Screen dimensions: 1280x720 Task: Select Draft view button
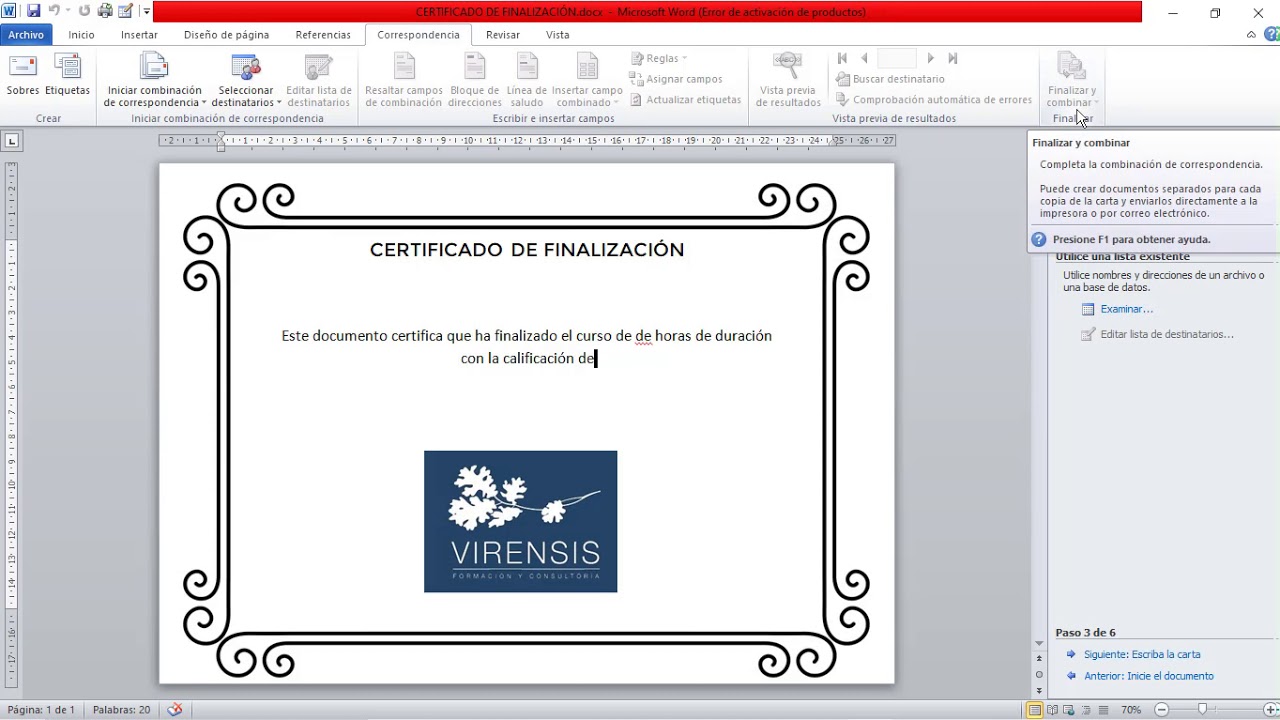[x=1102, y=710]
